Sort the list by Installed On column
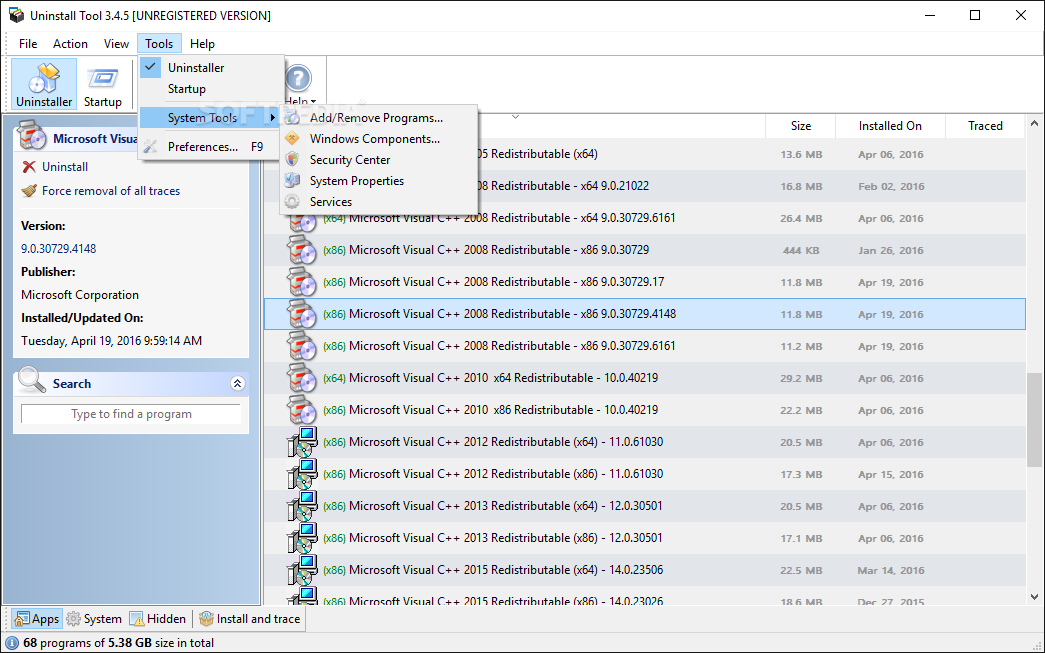1045x653 pixels. [x=890, y=126]
